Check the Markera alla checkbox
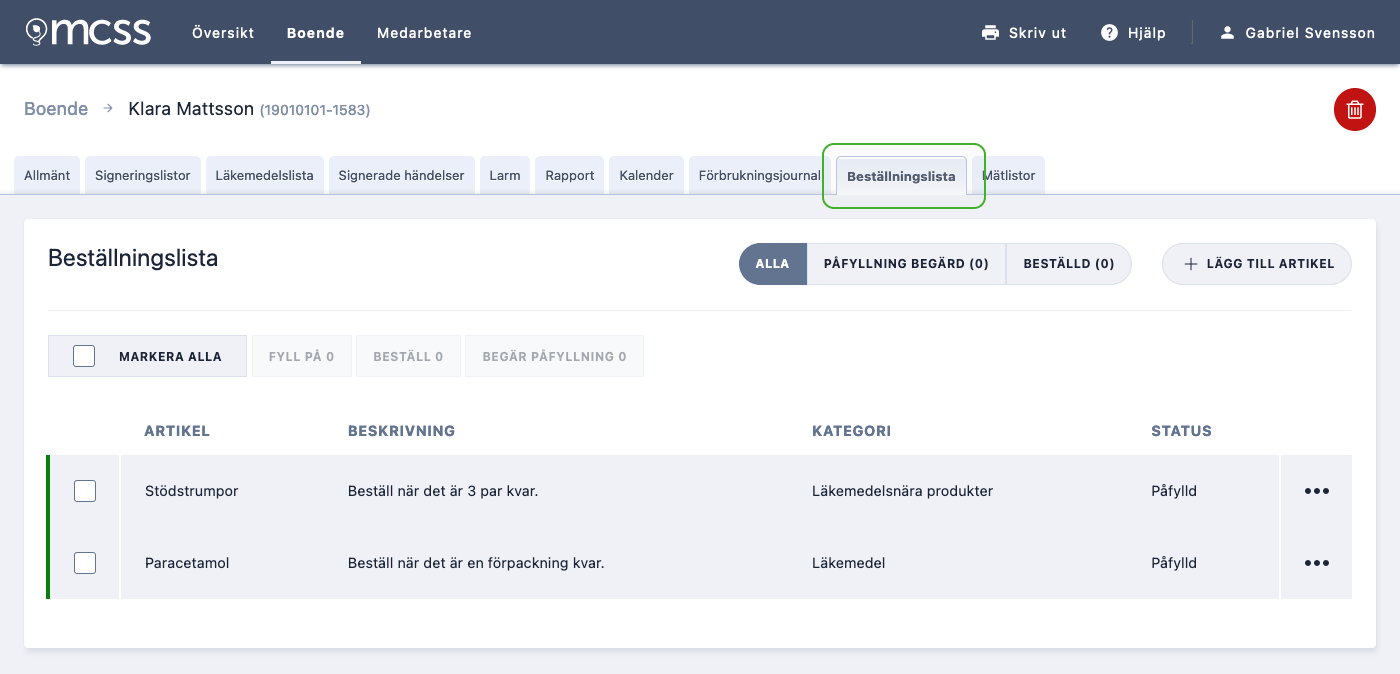1400x674 pixels. point(84,356)
